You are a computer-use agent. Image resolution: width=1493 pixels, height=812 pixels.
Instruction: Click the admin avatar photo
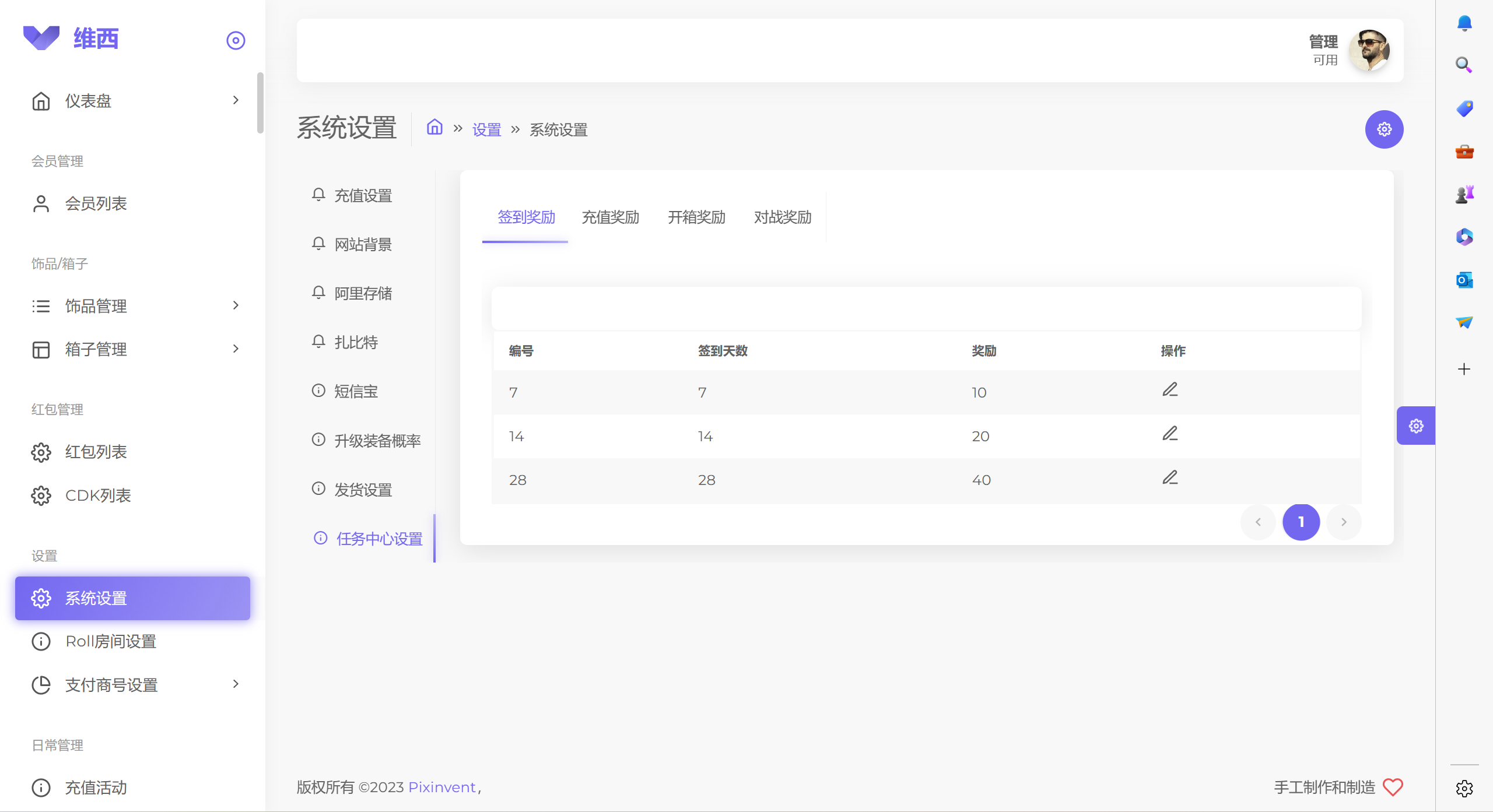click(1369, 50)
